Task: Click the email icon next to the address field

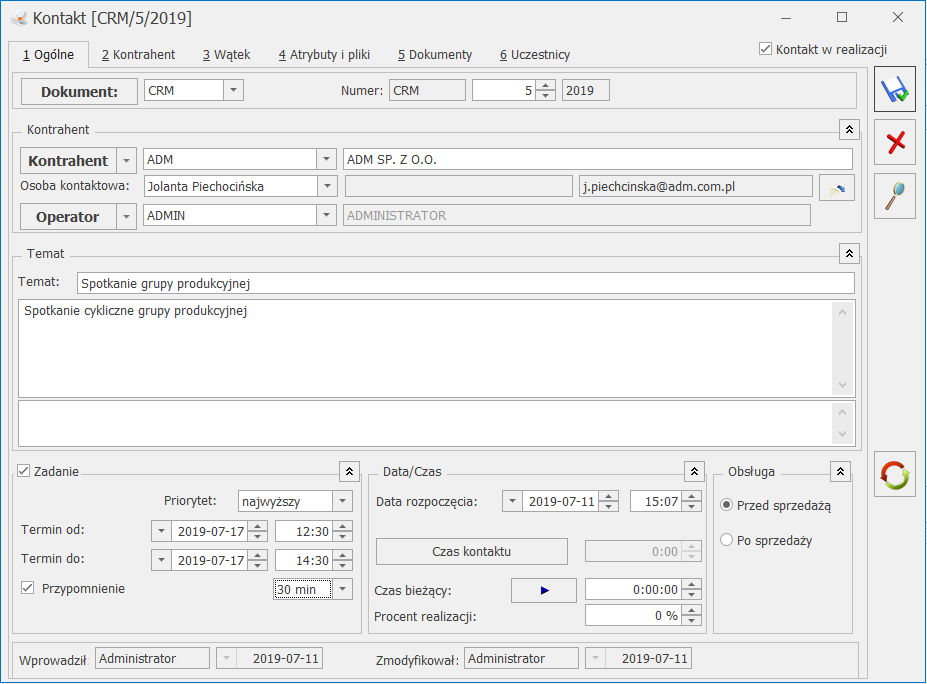Action: [836, 187]
